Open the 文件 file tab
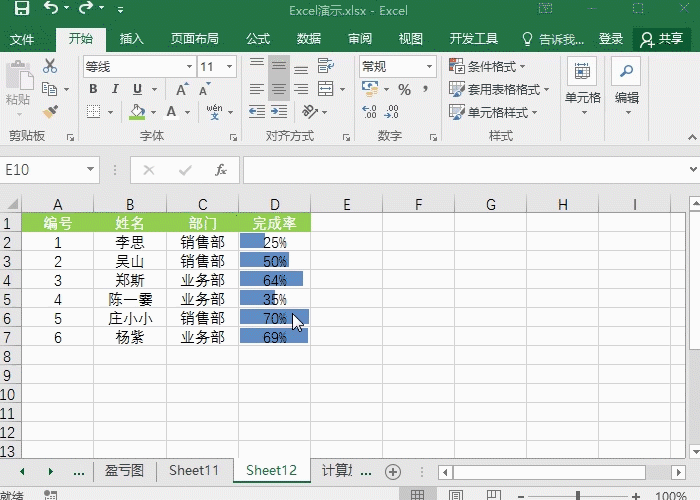700x500 pixels. [x=22, y=39]
